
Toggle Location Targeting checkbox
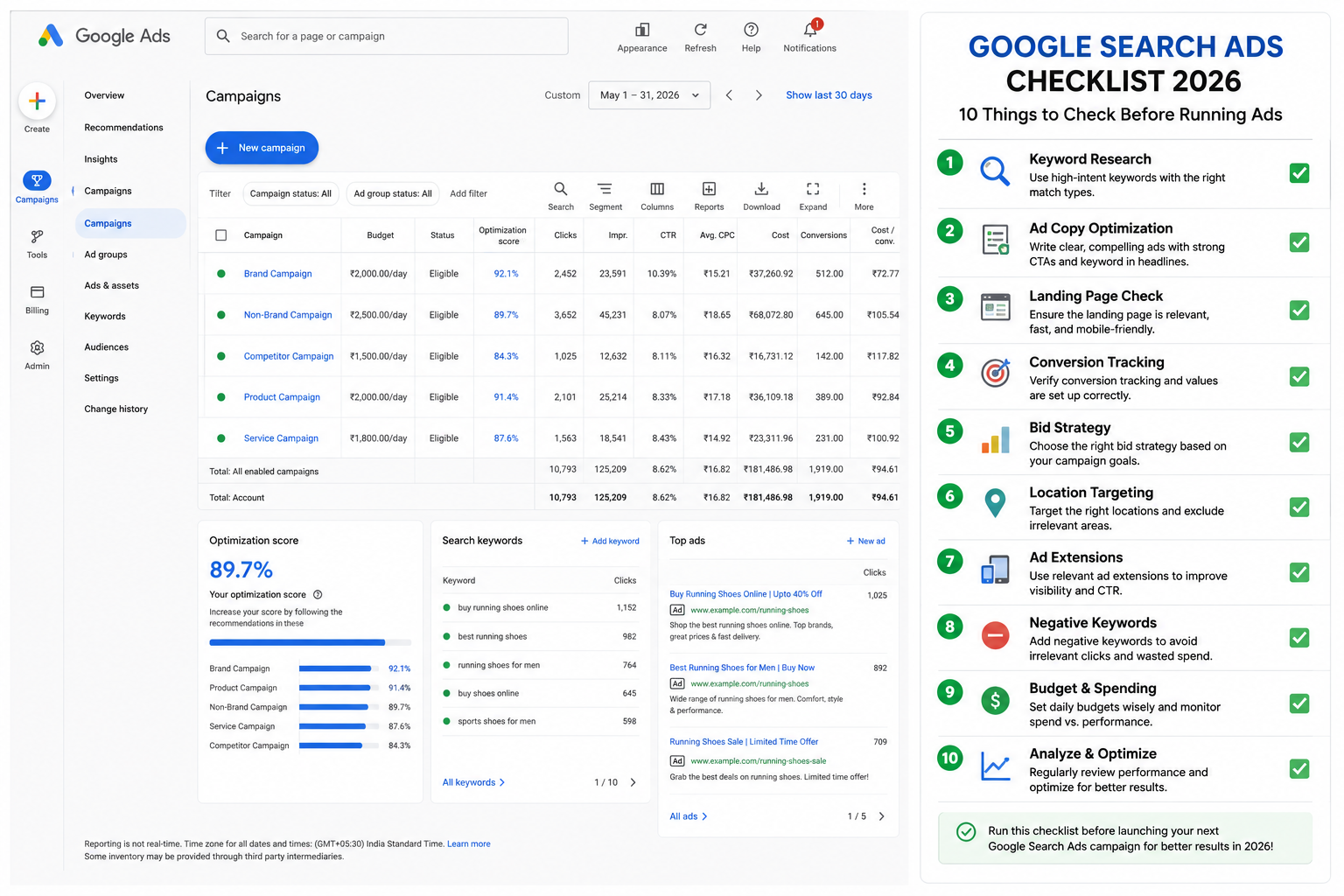click(x=1299, y=507)
